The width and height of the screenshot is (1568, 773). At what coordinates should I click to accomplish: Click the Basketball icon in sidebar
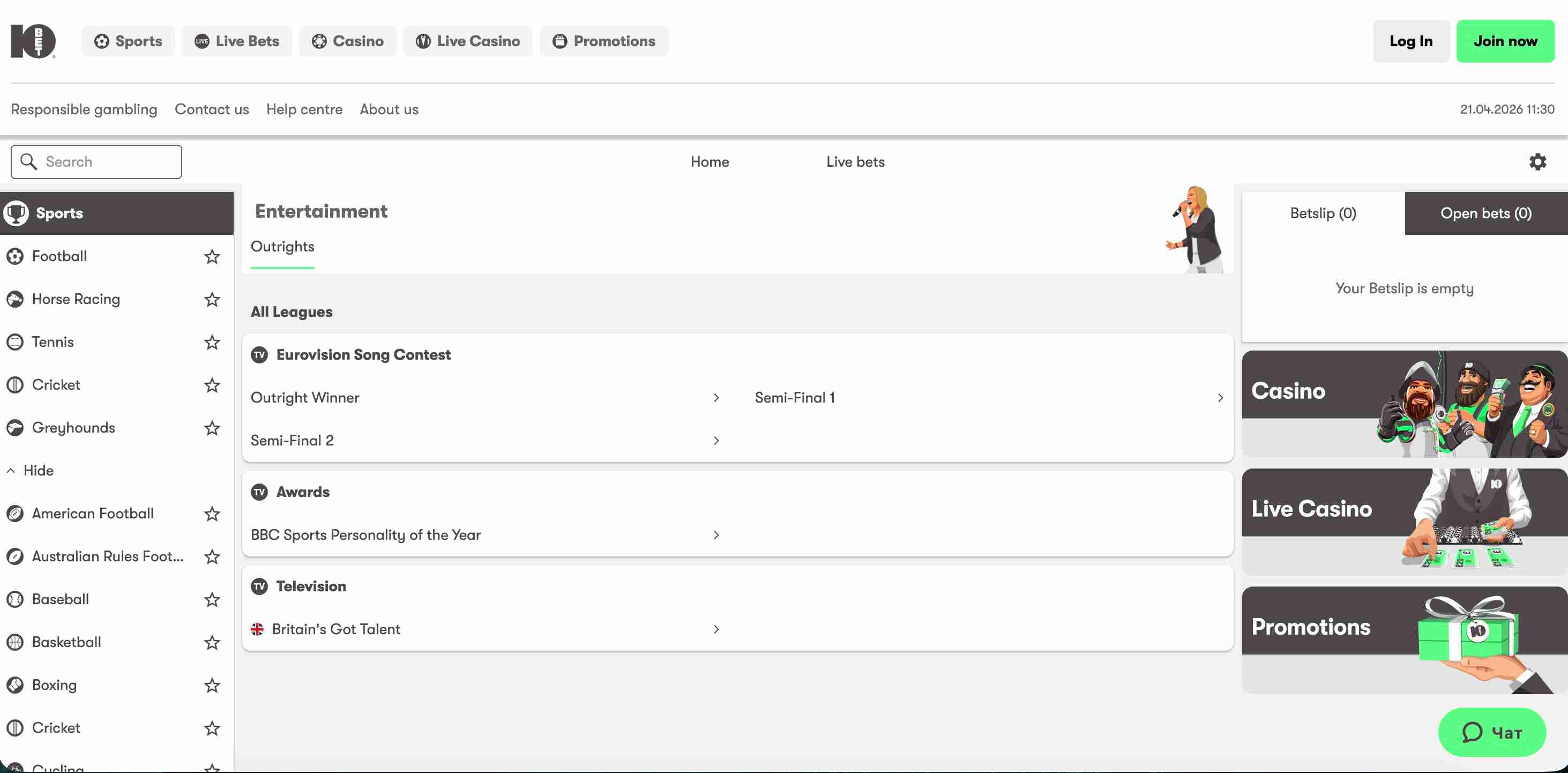point(15,642)
